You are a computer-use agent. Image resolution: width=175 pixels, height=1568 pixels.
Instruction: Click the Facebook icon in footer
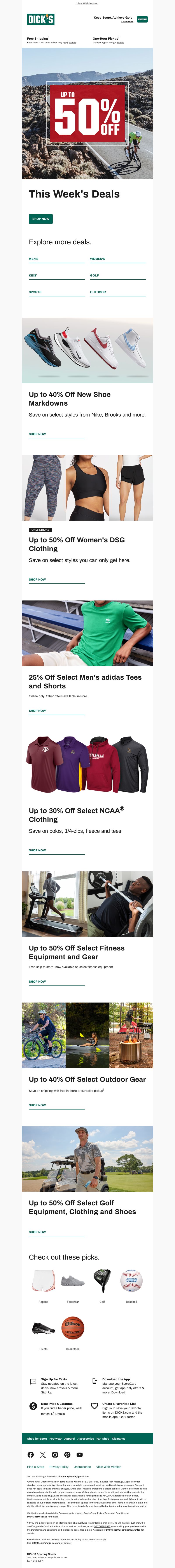(30, 1454)
